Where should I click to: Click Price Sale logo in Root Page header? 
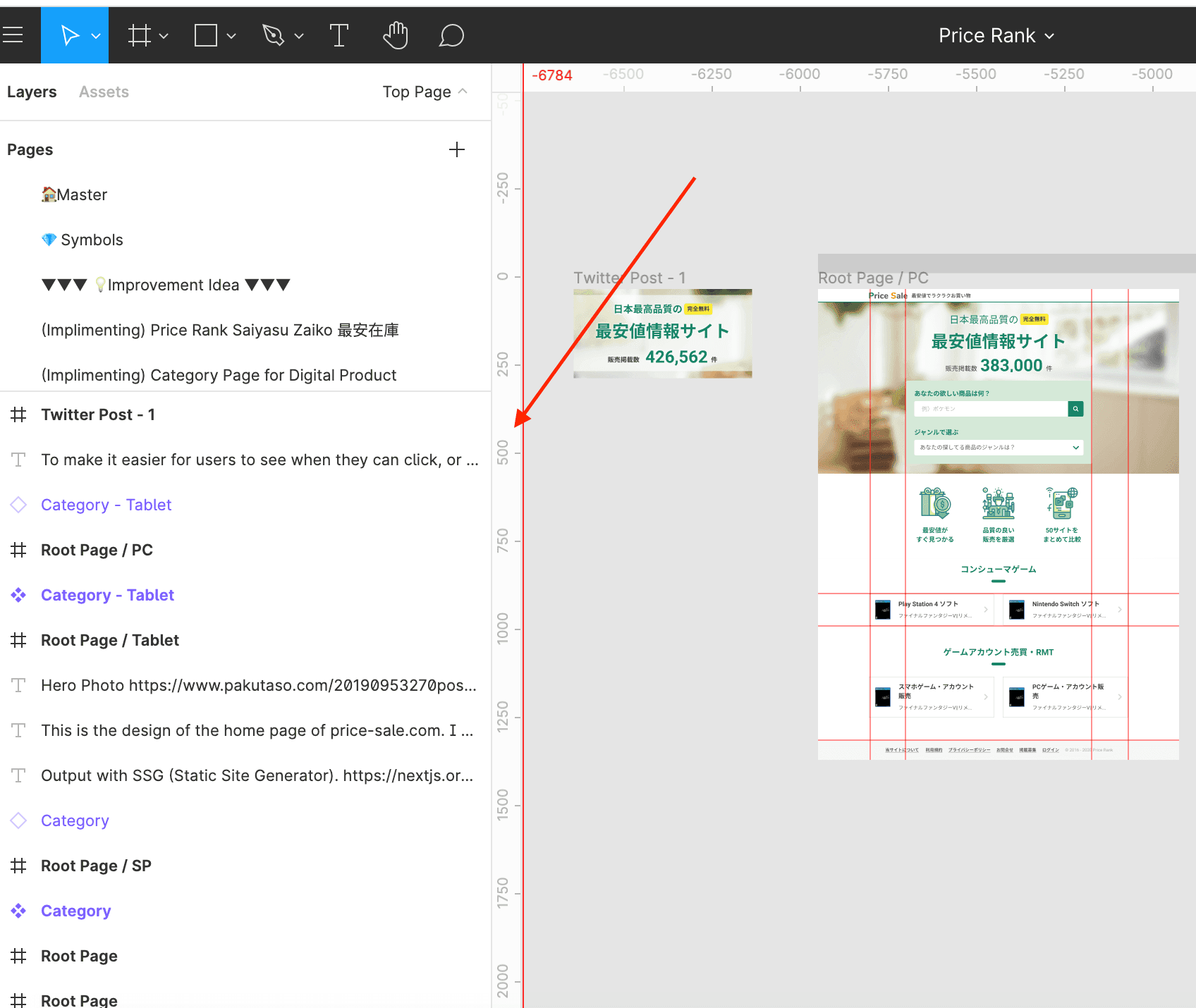coord(888,295)
